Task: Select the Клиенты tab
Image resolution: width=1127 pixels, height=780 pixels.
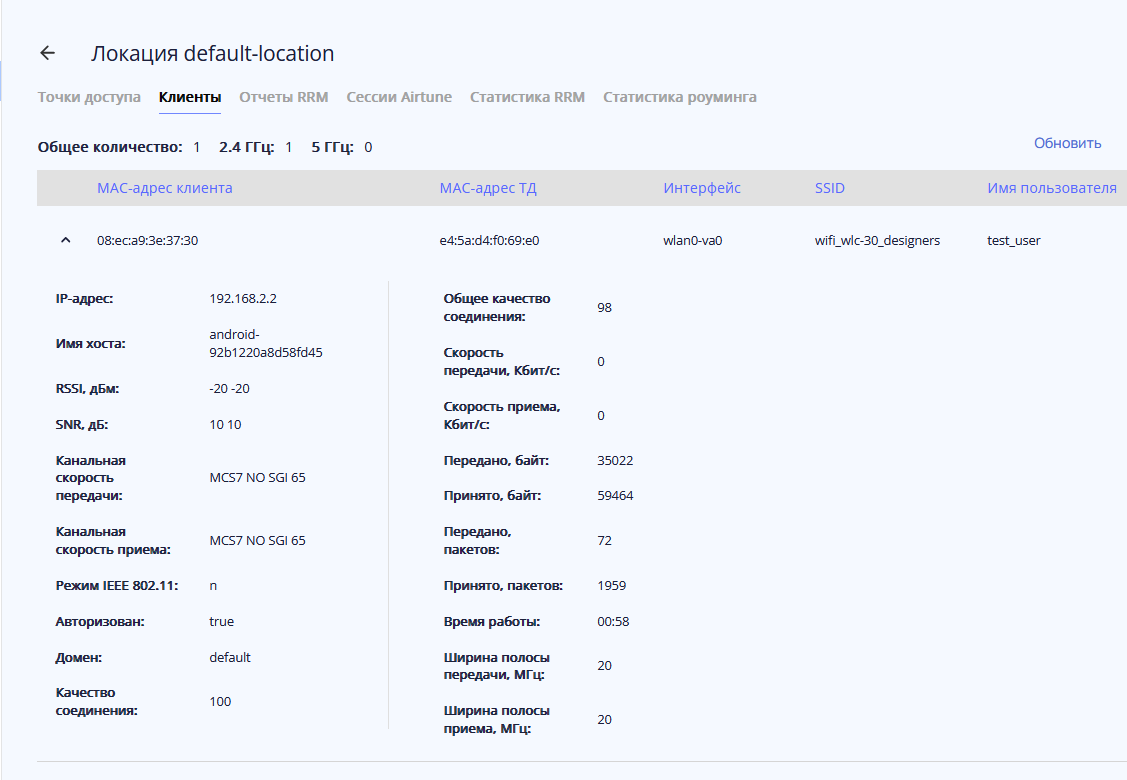Action: point(190,97)
